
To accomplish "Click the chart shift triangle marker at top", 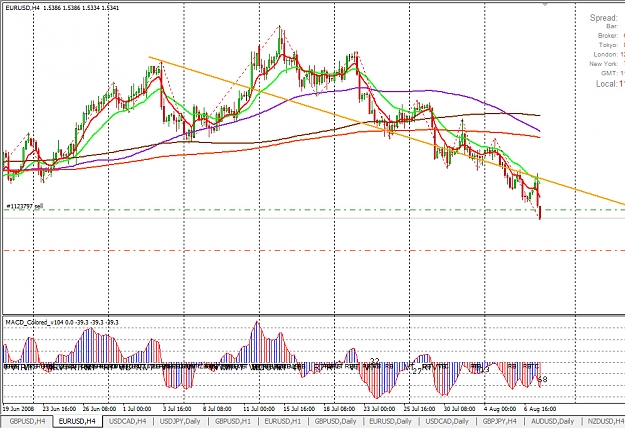I will 545,4.
